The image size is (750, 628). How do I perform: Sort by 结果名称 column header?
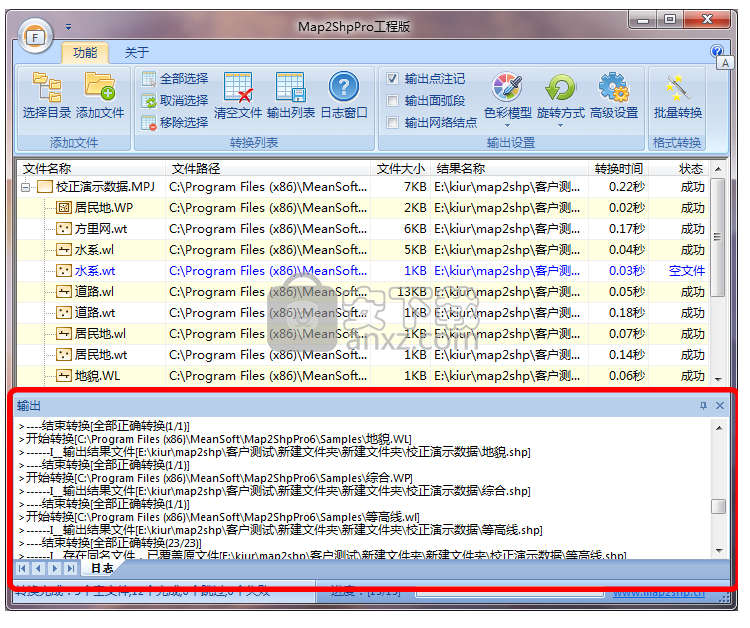coord(510,168)
